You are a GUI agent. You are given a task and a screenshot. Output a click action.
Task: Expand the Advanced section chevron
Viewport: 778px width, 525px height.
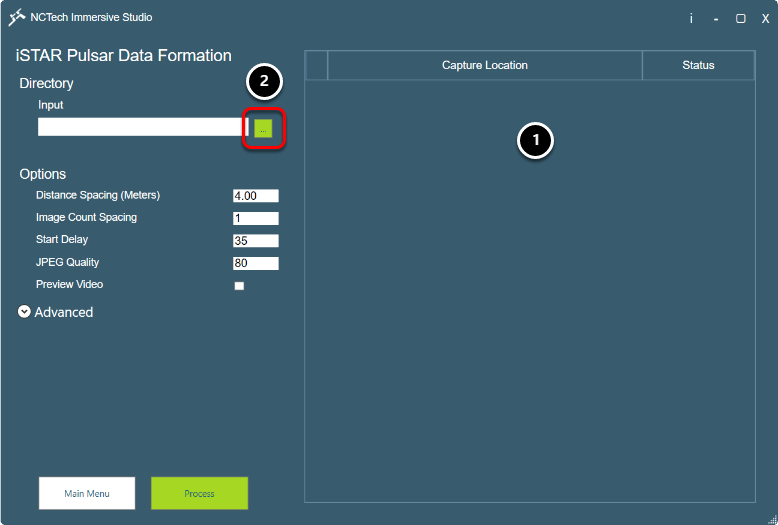[x=24, y=311]
